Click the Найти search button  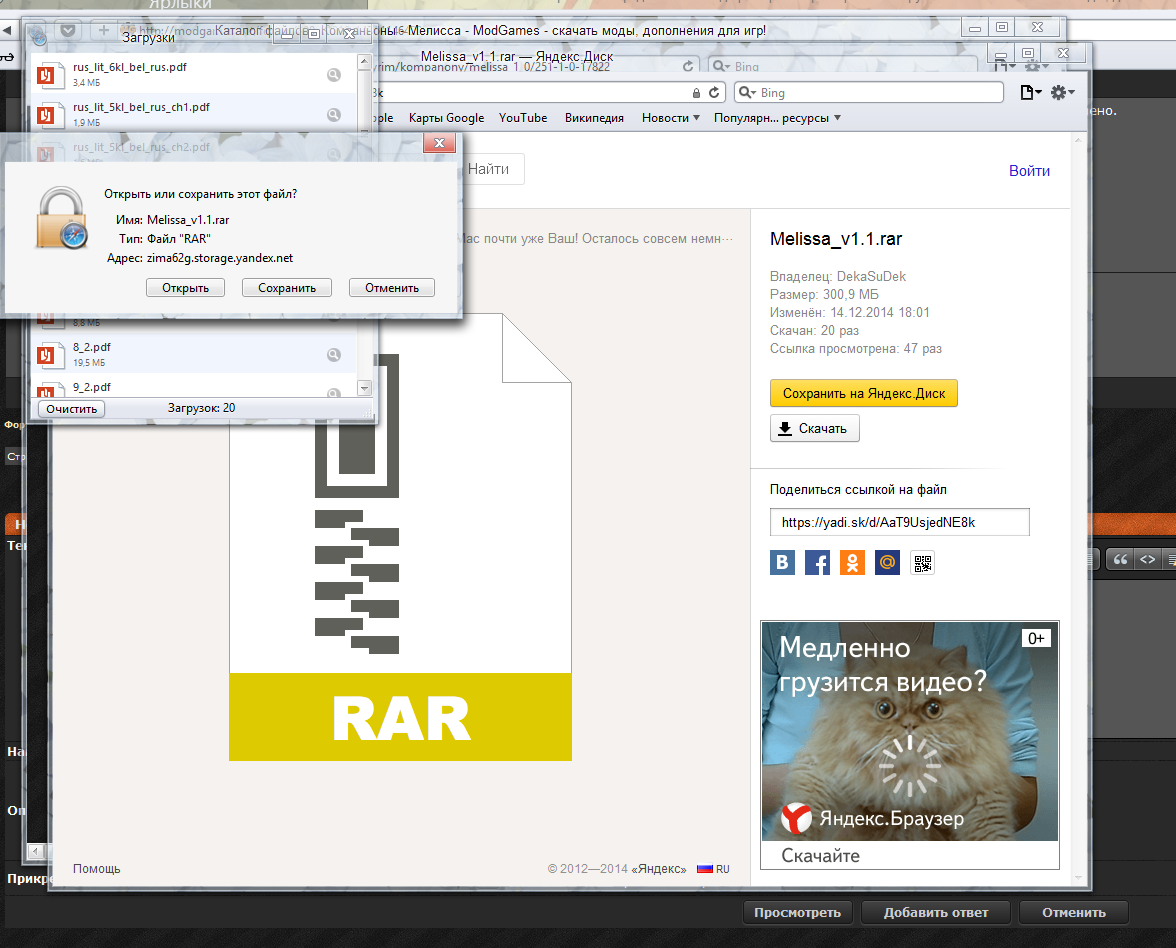489,169
